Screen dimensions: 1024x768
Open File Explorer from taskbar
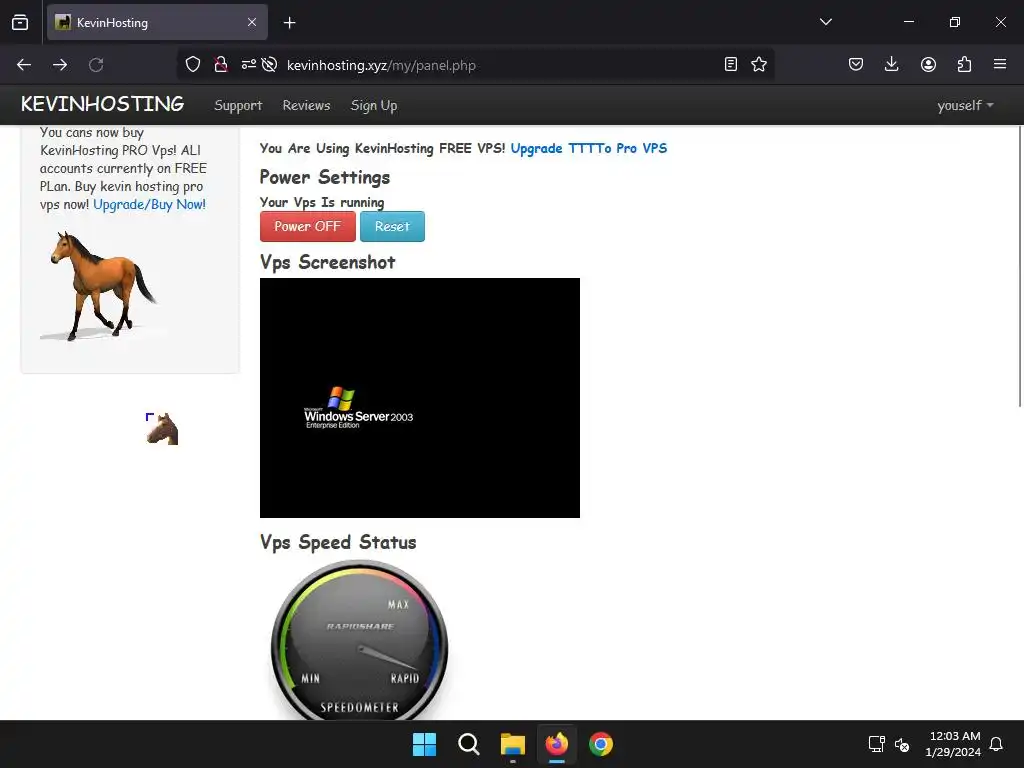point(513,744)
